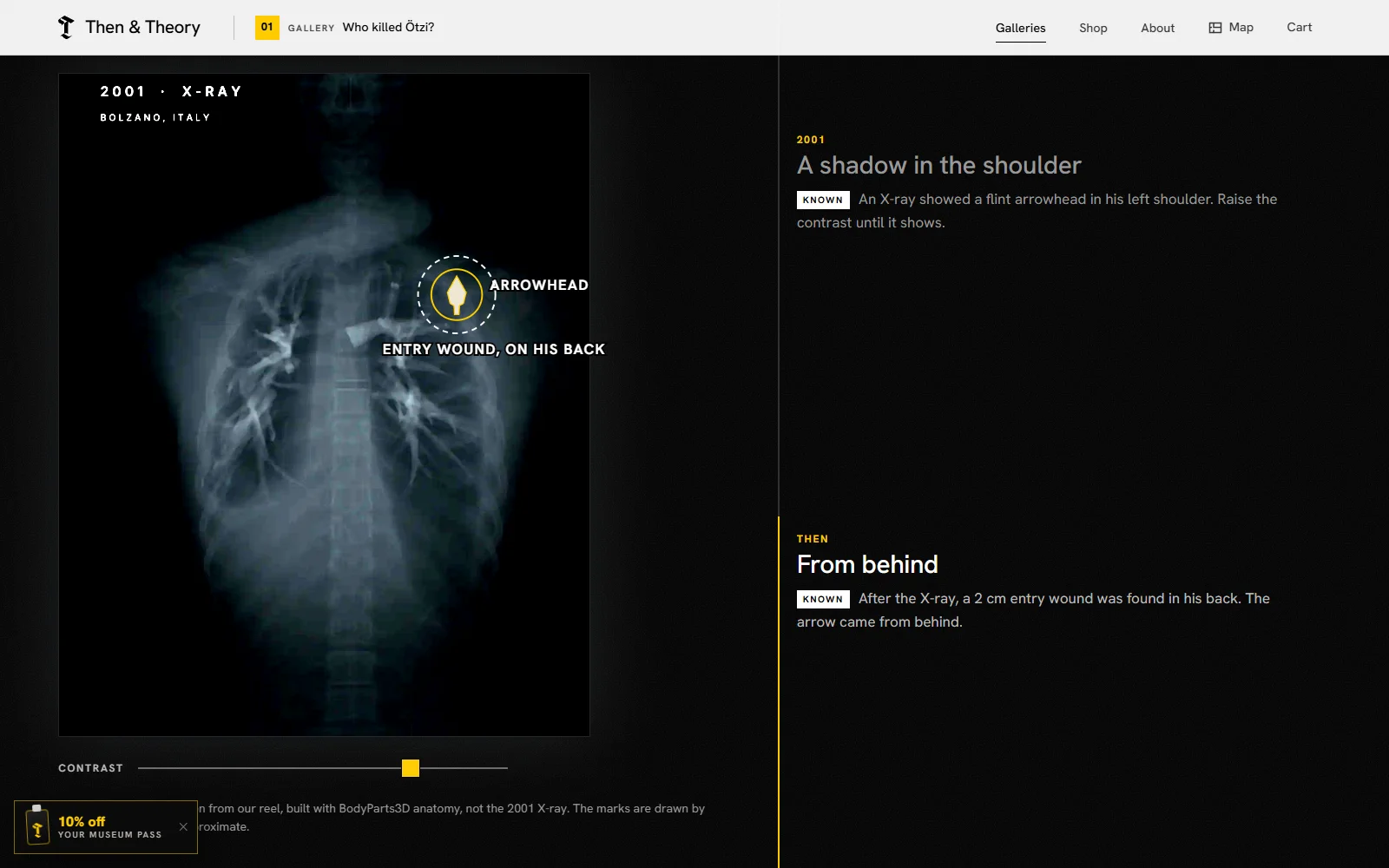Click the Then & Theory logo icon

pos(66,28)
